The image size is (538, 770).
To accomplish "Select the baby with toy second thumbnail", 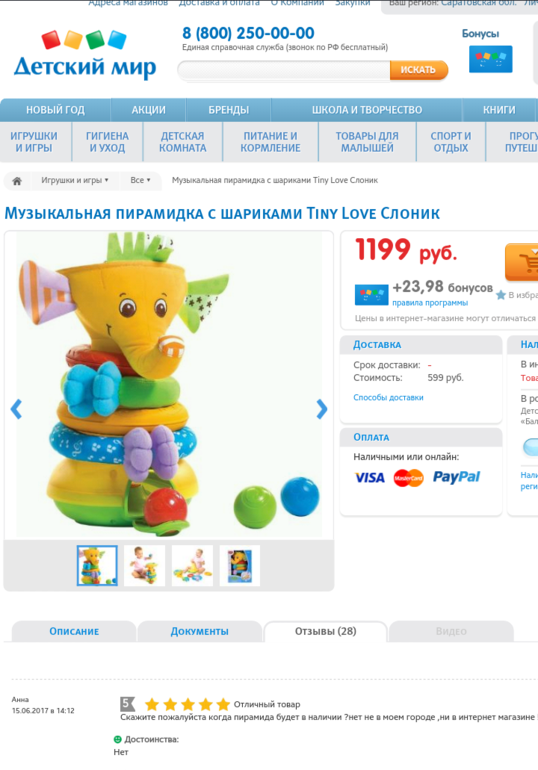I will [145, 565].
